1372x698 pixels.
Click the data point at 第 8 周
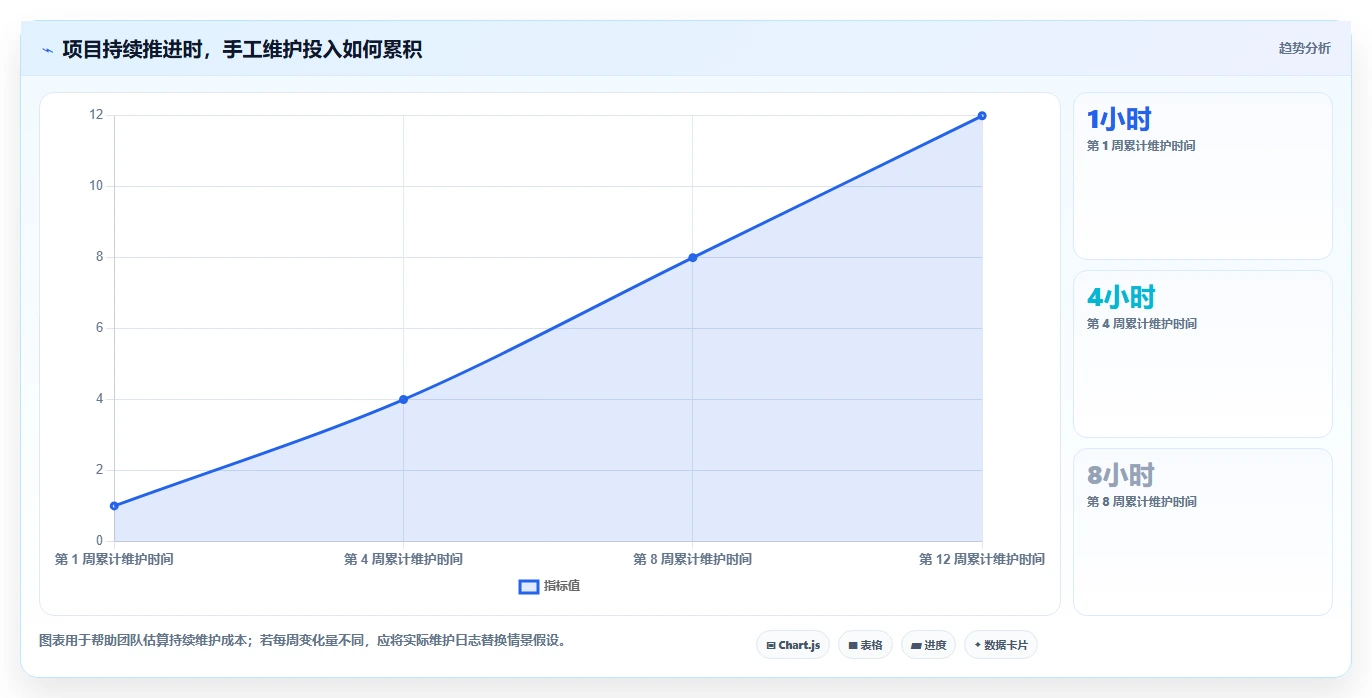coord(692,257)
